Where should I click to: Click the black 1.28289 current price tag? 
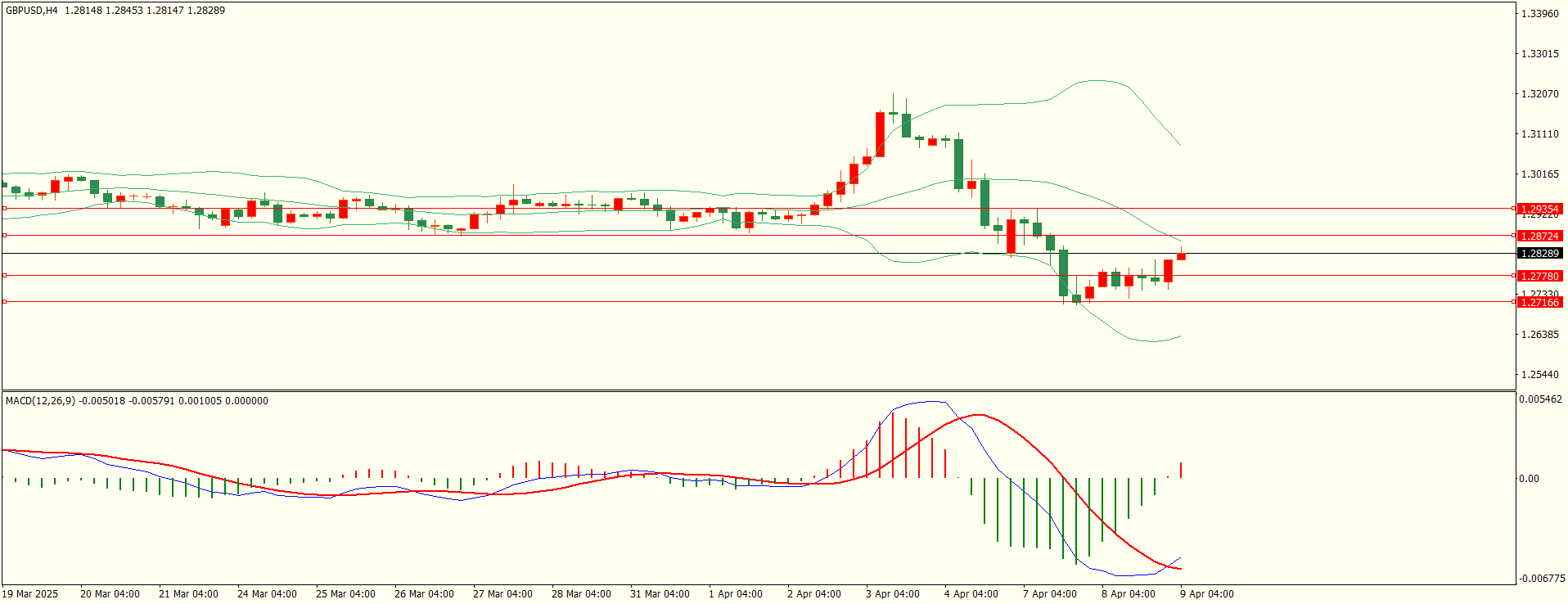pyautogui.click(x=1539, y=254)
